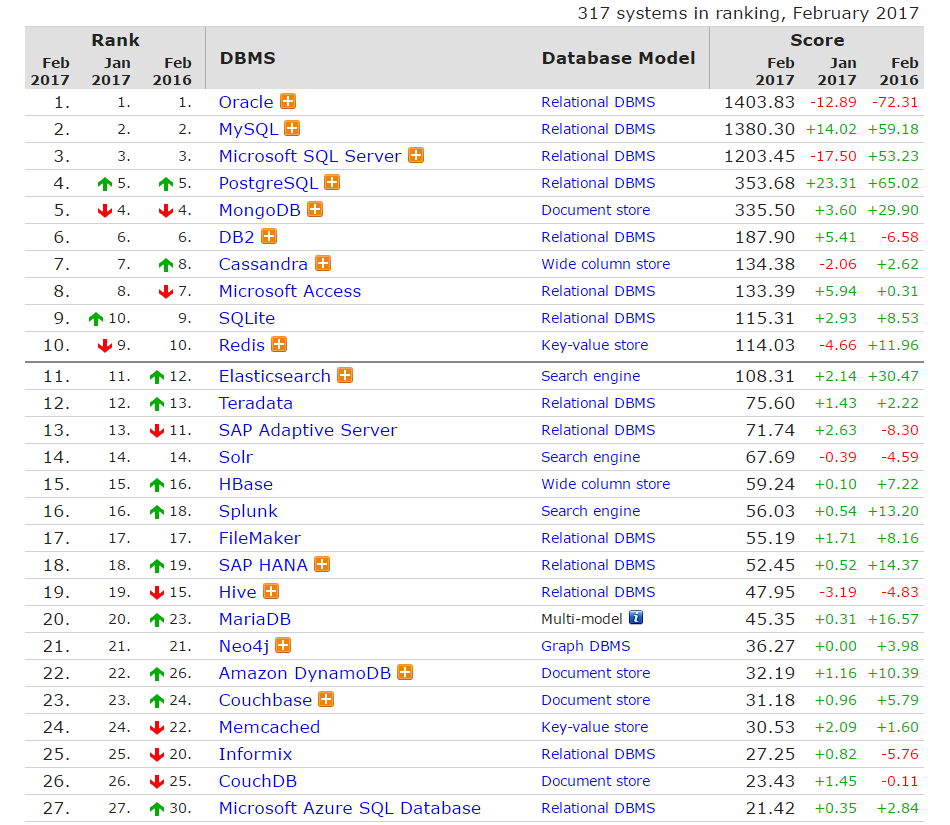The height and width of the screenshot is (825, 950).
Task: Open the CouchDB link
Action: tap(257, 781)
